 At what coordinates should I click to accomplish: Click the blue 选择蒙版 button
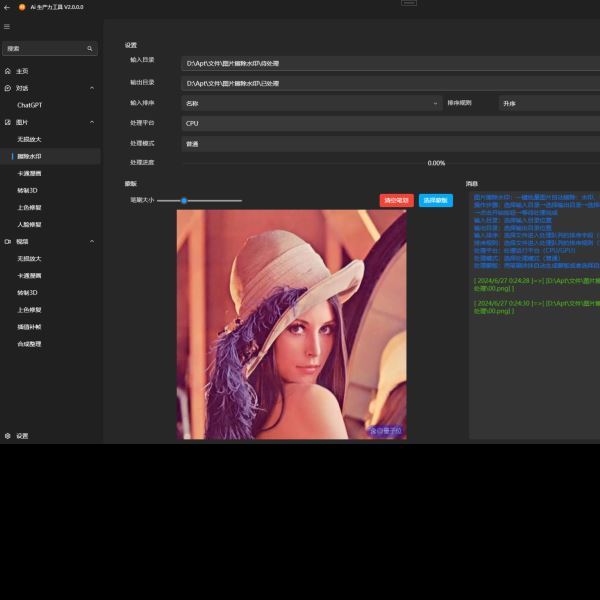pos(436,201)
